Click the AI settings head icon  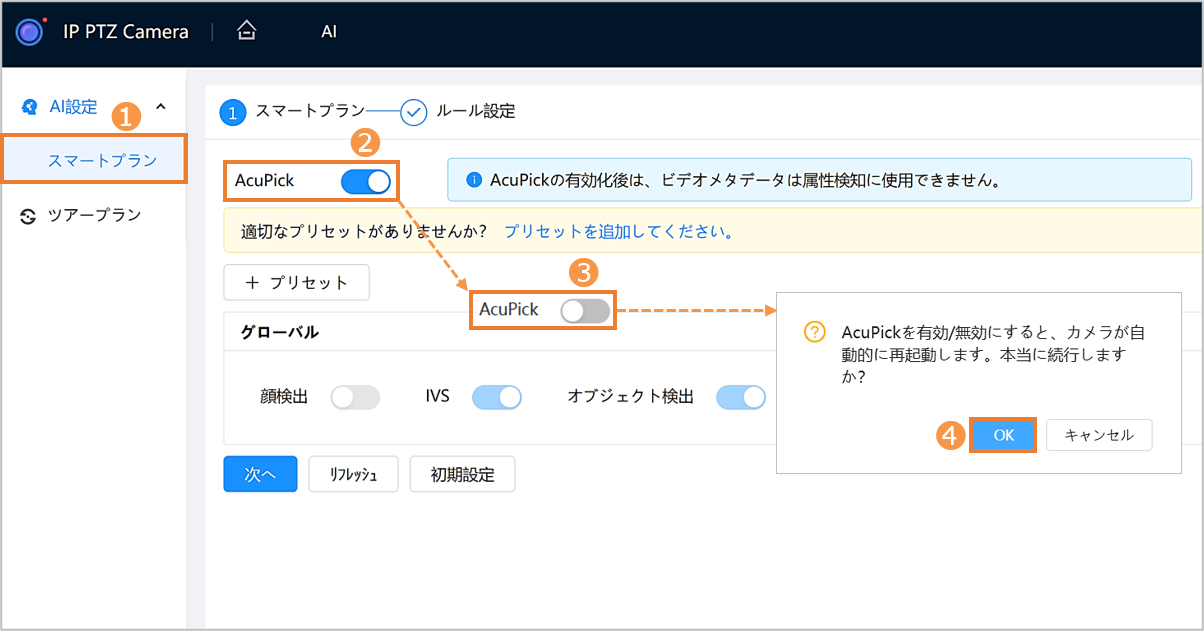tap(30, 107)
